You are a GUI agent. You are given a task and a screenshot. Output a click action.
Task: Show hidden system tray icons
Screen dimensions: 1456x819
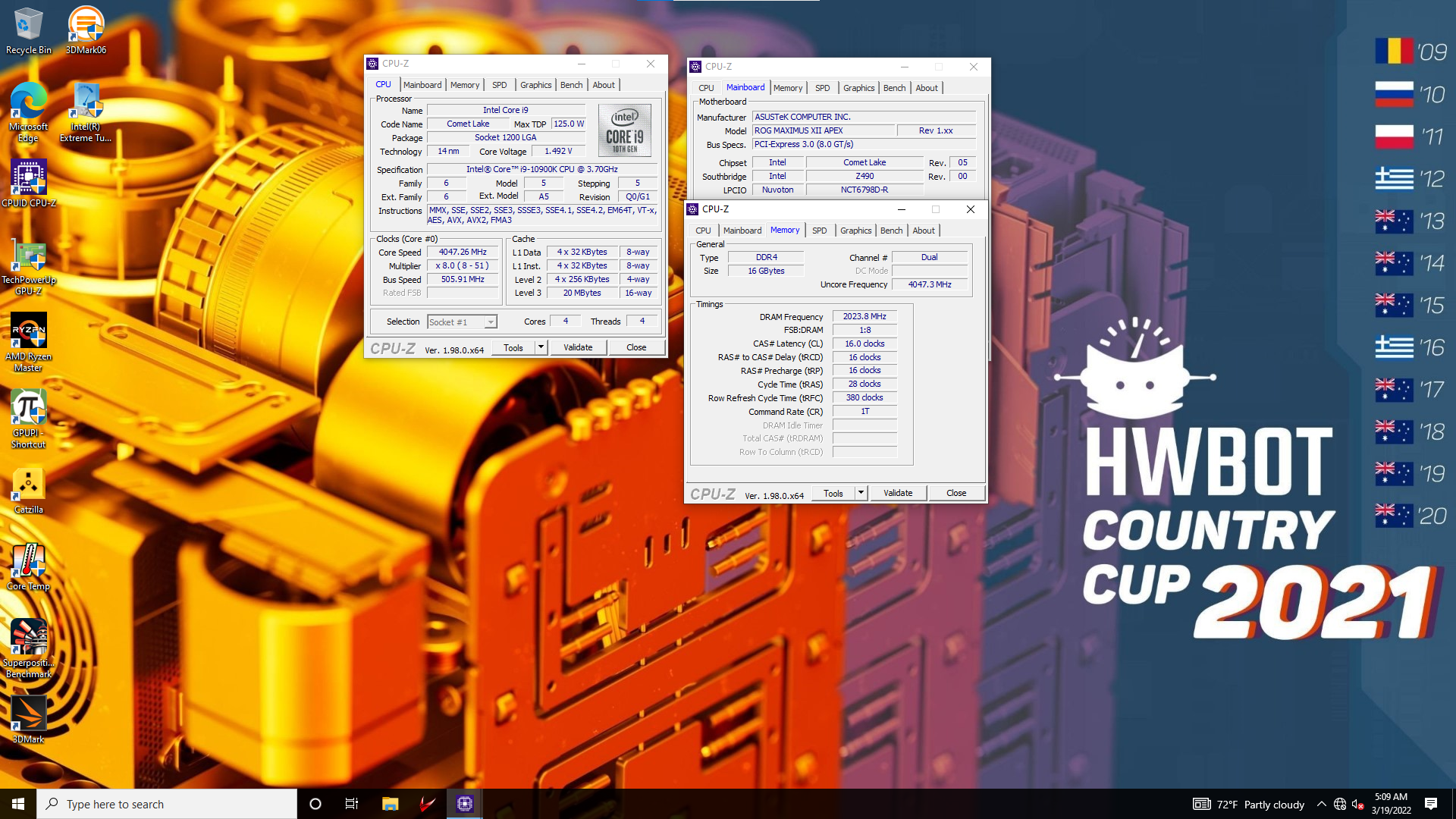click(x=1321, y=804)
